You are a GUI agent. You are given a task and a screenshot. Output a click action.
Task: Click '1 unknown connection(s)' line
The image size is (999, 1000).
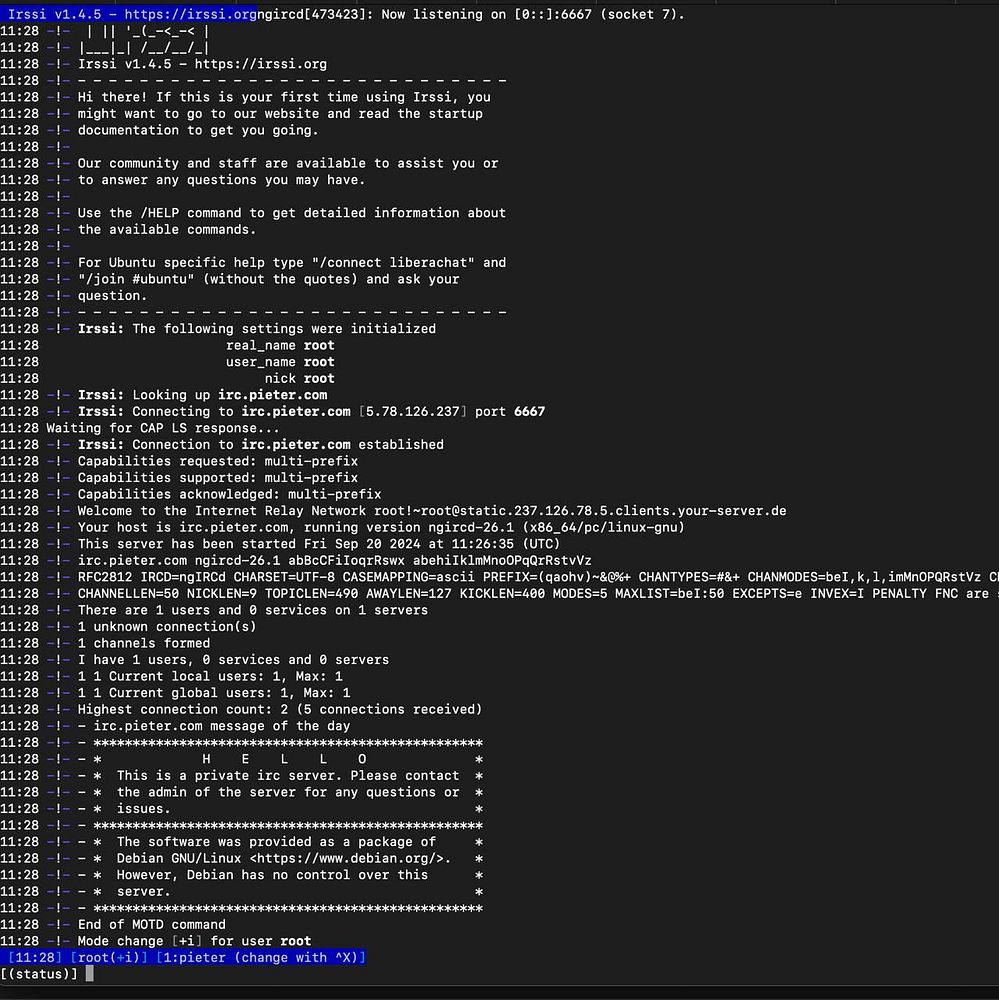click(x=166, y=628)
